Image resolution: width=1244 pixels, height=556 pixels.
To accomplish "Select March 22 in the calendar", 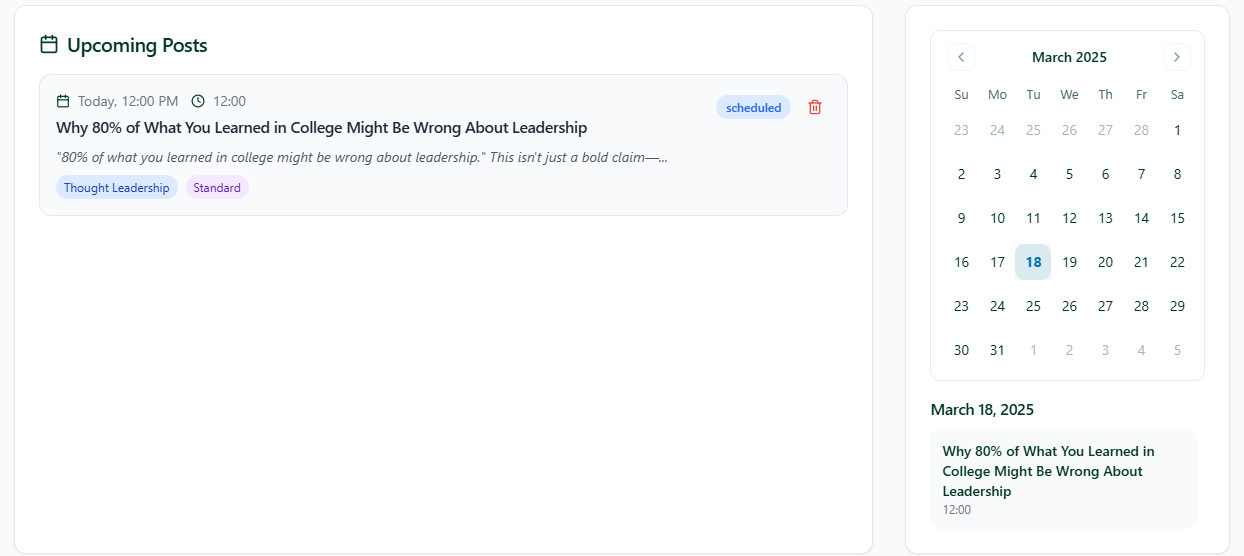I will [x=1177, y=262].
